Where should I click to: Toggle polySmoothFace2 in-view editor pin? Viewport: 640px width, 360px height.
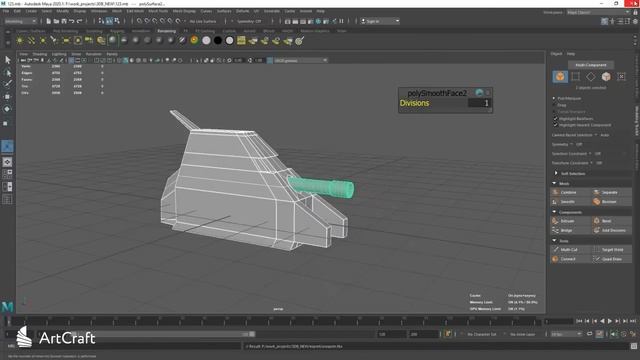tap(479, 93)
